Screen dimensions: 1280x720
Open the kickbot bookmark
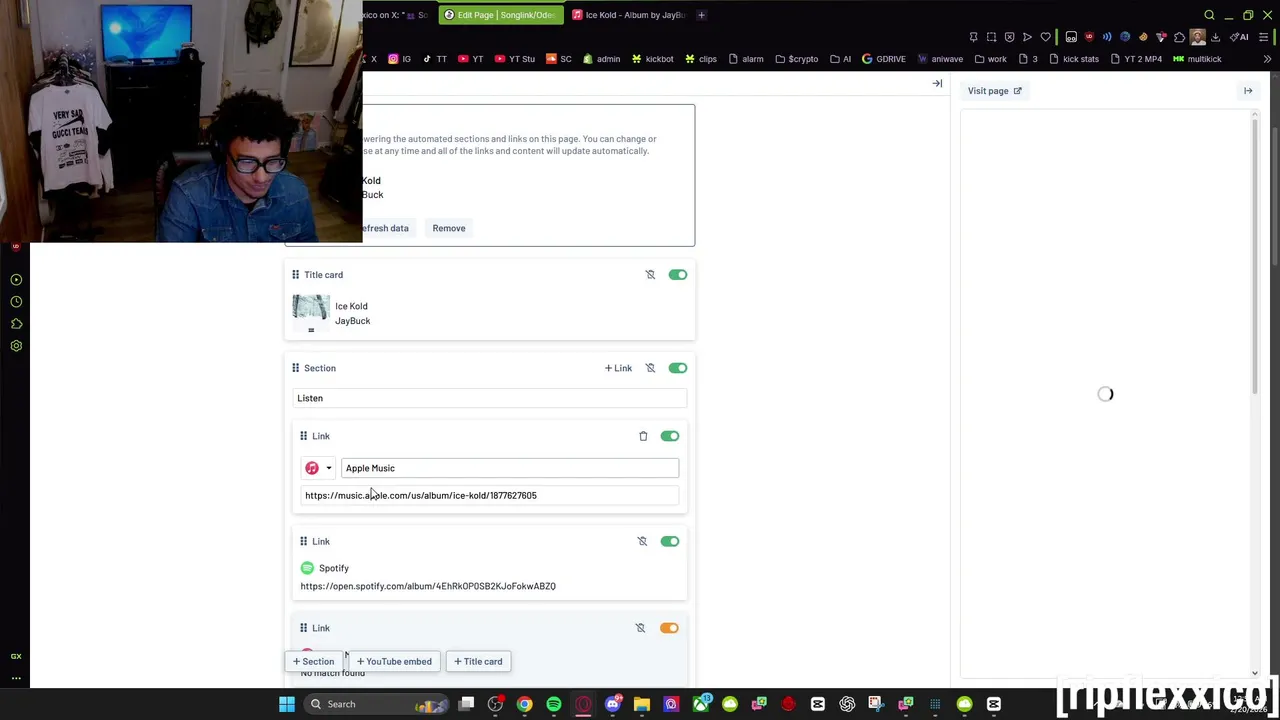pyautogui.click(x=652, y=59)
